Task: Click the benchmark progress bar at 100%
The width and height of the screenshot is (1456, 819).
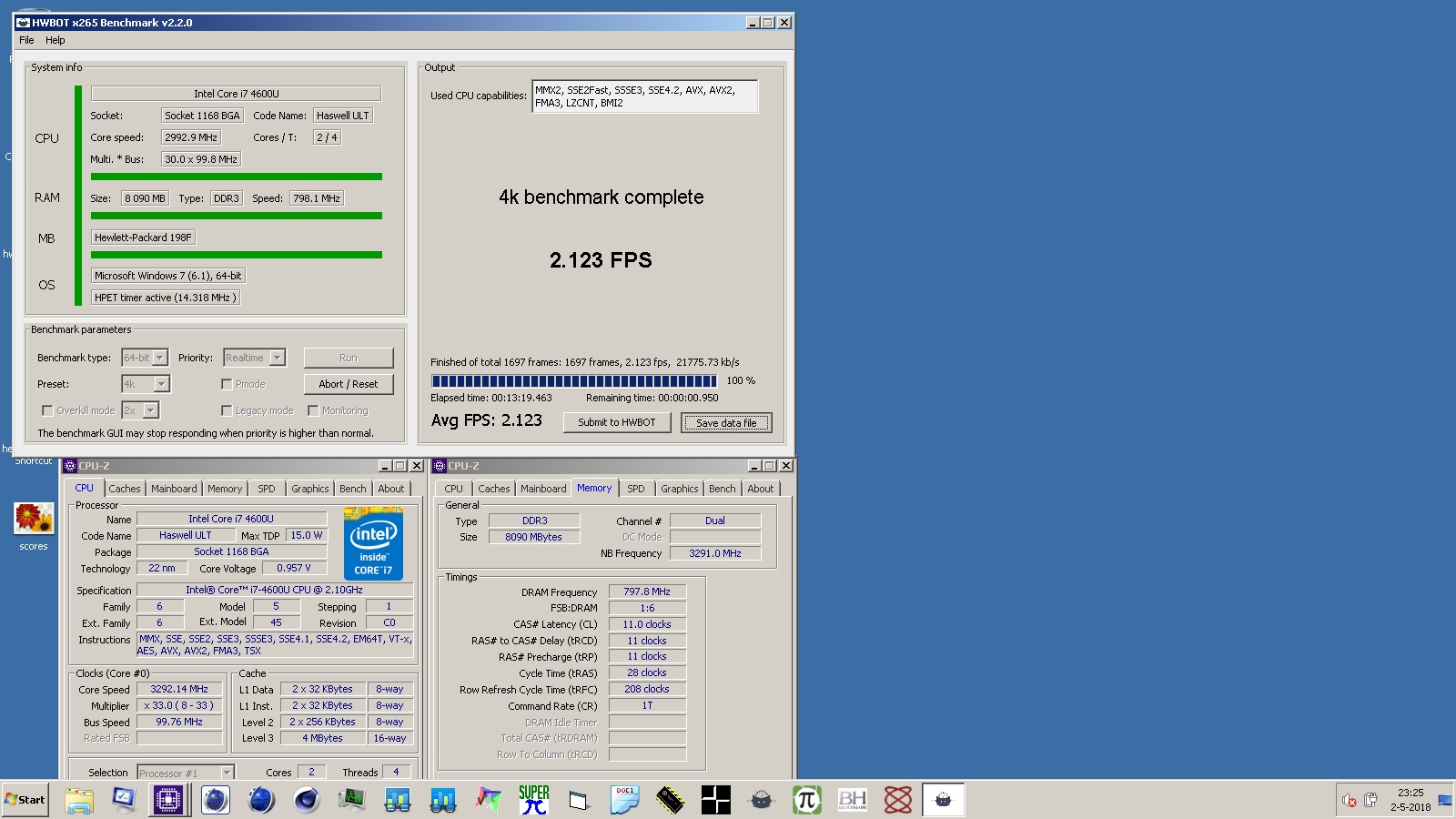Action: click(x=574, y=381)
